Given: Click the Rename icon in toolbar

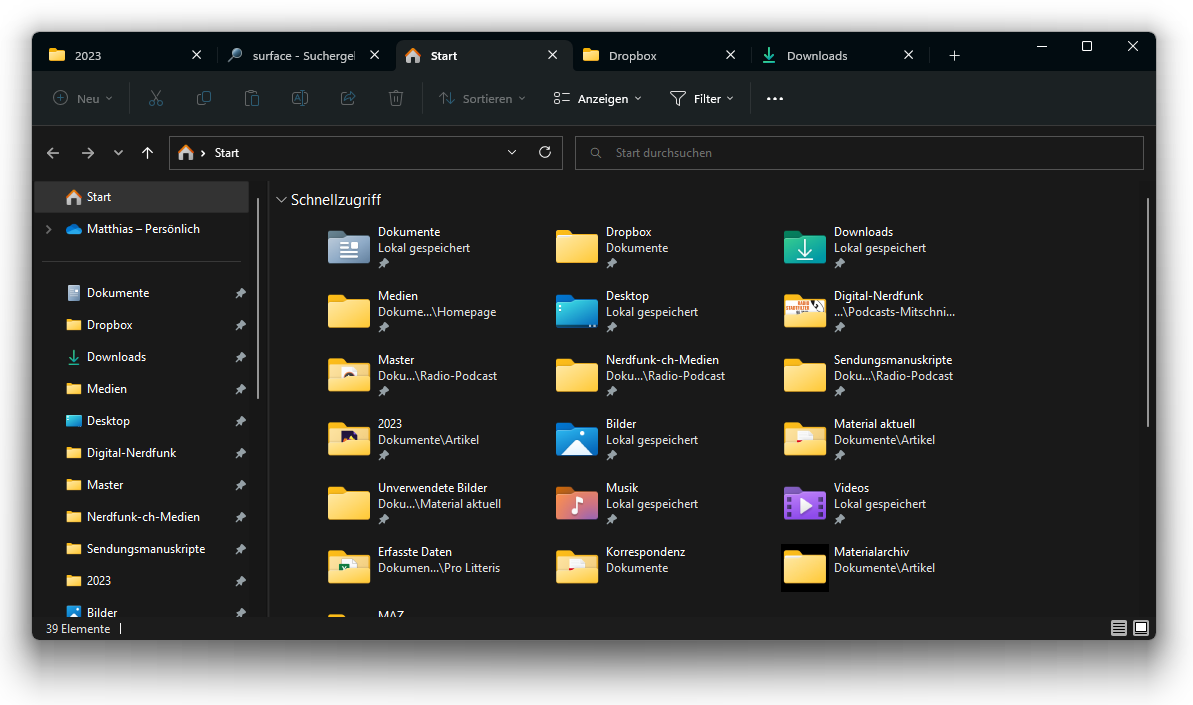Looking at the screenshot, I should tap(300, 98).
